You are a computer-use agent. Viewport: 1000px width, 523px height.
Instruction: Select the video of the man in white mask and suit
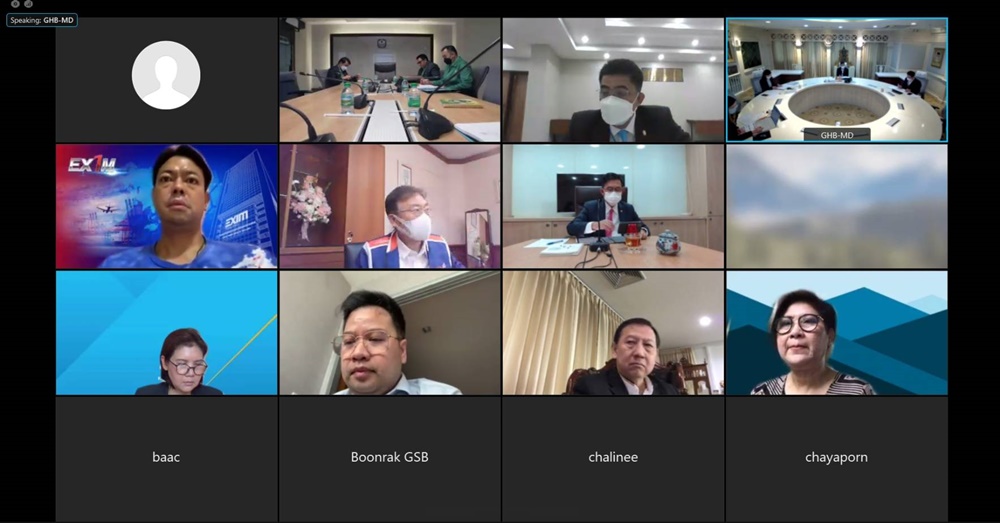(x=613, y=80)
